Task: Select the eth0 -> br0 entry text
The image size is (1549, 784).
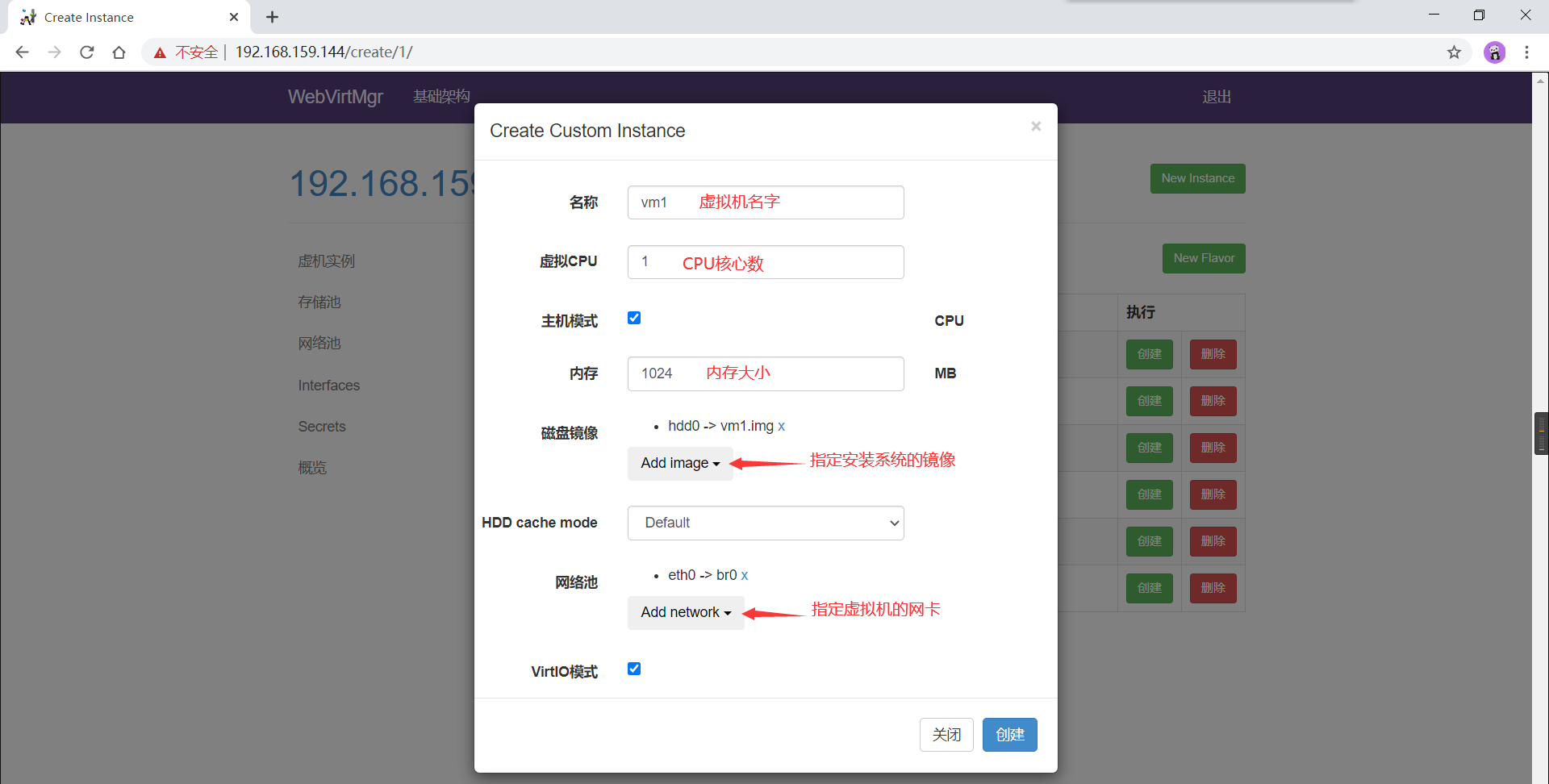Action: [x=702, y=575]
